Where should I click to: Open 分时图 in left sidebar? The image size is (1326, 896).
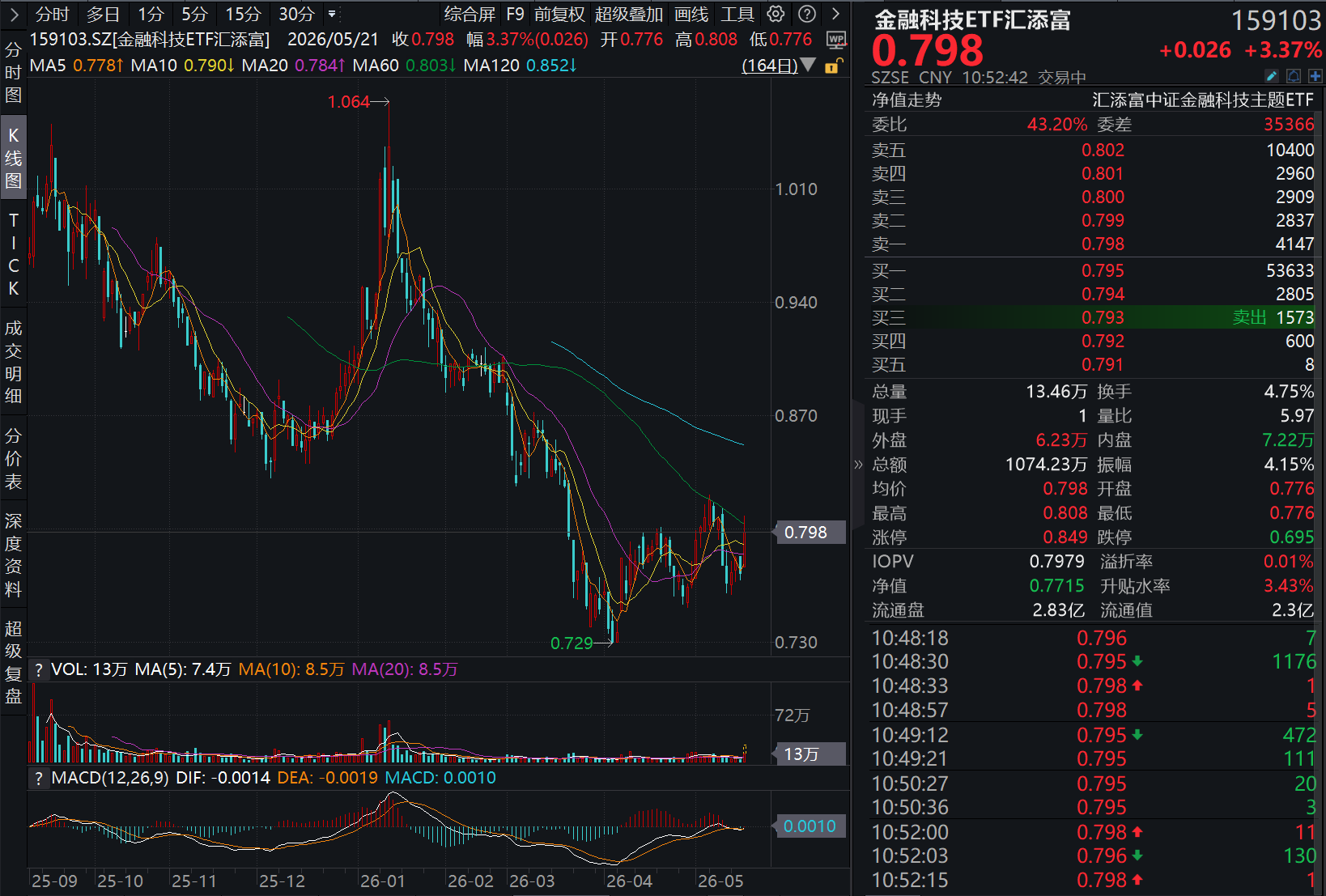13,72
